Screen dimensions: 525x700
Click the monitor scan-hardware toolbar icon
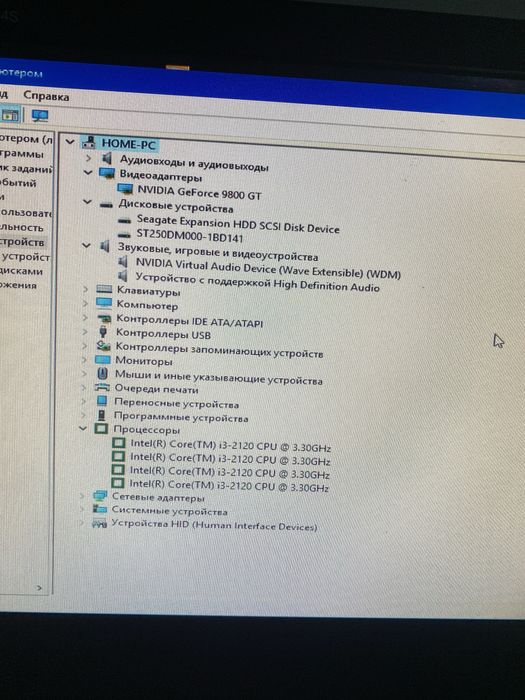[39, 116]
